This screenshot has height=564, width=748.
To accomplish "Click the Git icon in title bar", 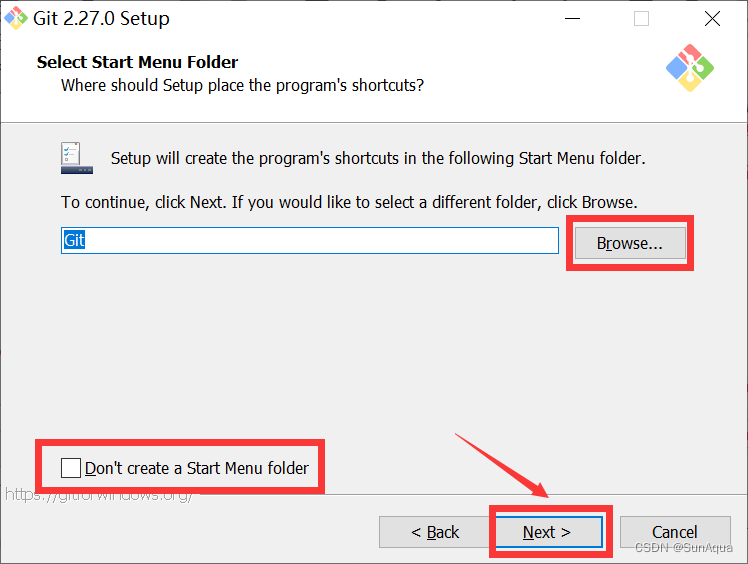I will point(16,18).
